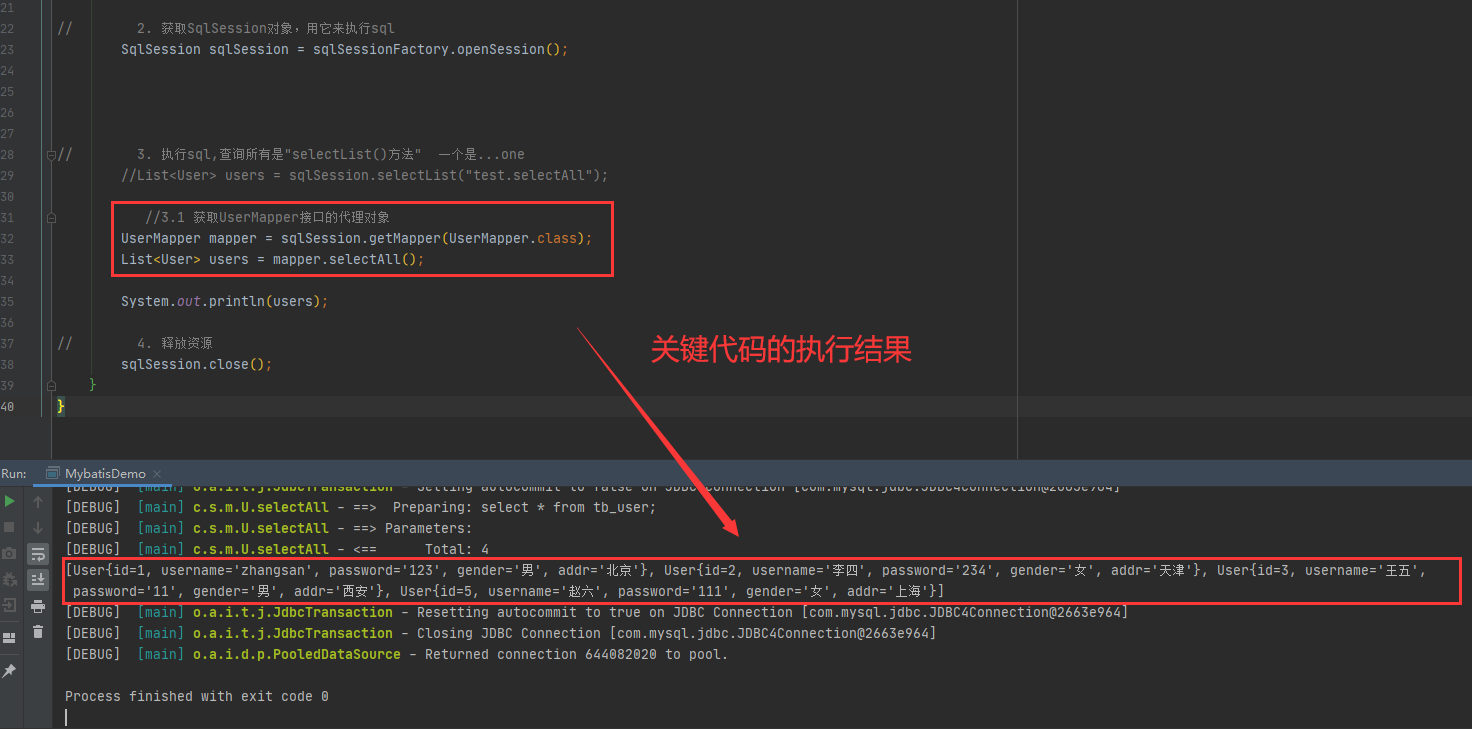Print the console output with the printer icon
Viewport: 1472px width, 729px height.
(x=38, y=605)
